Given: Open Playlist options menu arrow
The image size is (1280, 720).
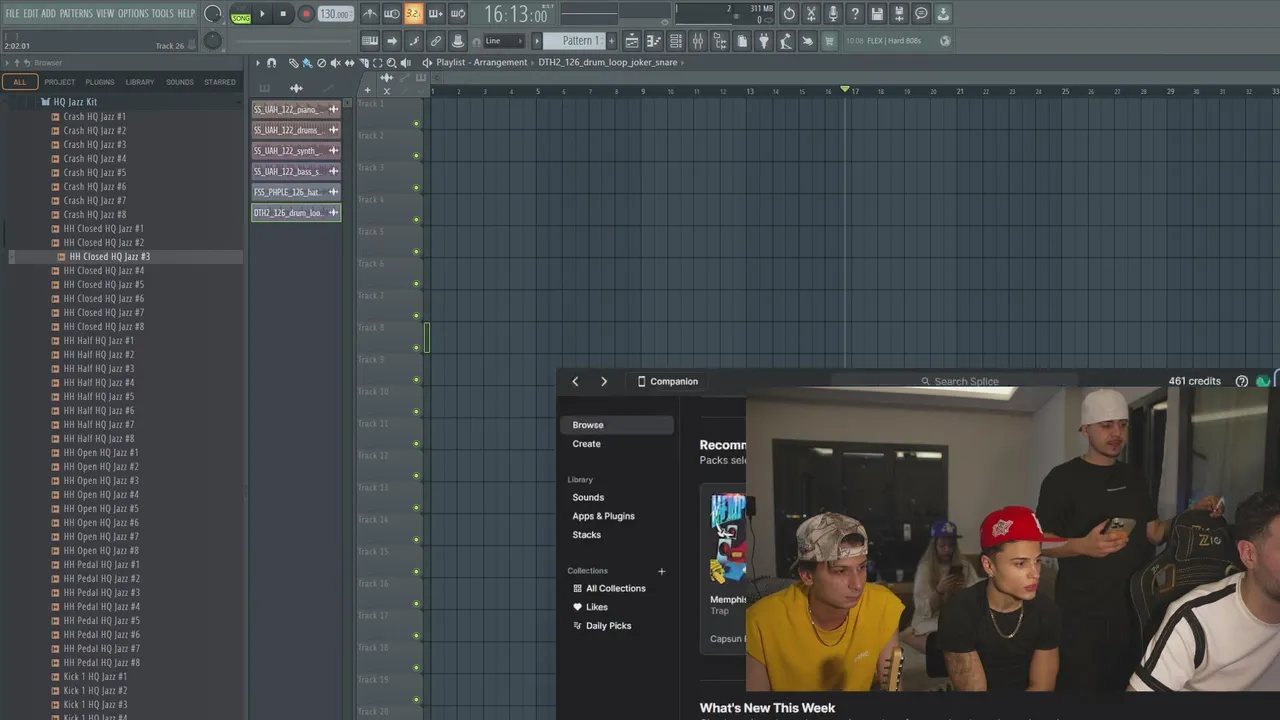Looking at the screenshot, I should [257, 62].
